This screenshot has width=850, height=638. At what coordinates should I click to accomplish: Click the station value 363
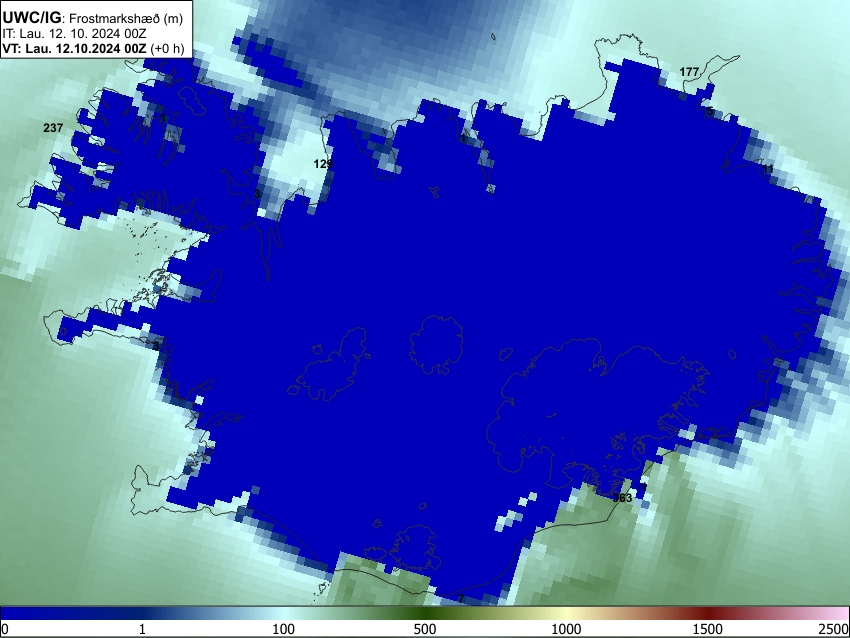coord(622,498)
